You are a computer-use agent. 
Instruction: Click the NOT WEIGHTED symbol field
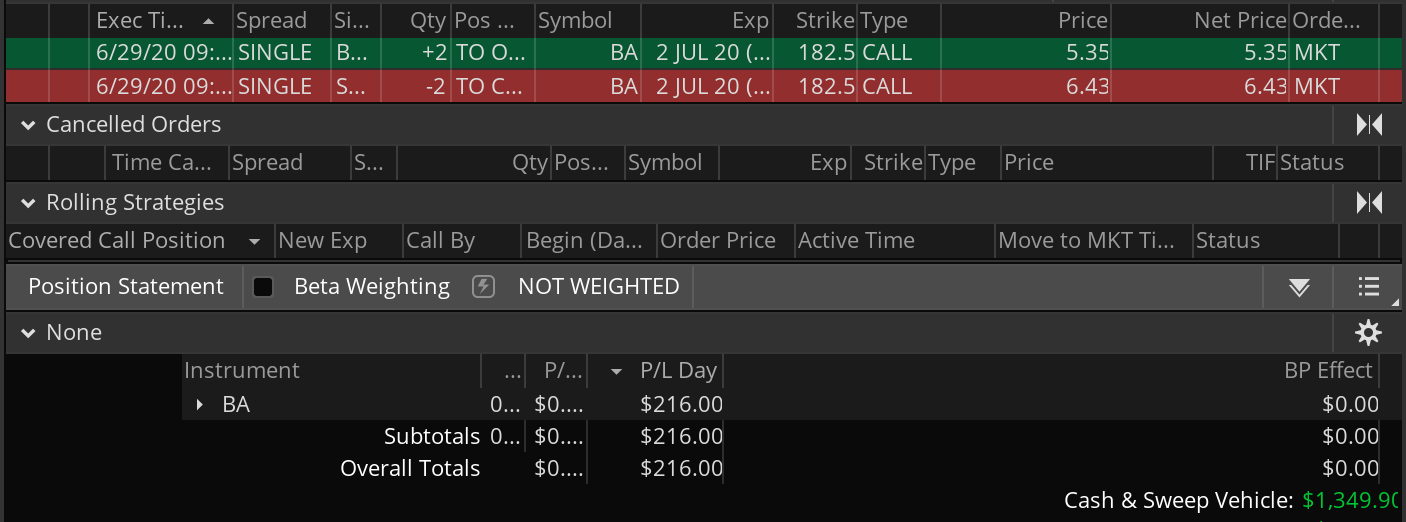(x=598, y=287)
